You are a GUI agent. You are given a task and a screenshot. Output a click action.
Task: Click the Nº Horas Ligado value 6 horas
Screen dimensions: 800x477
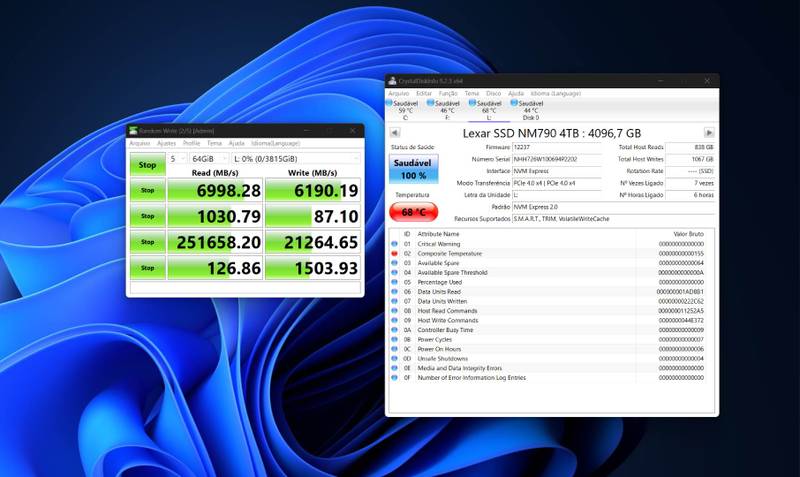pos(690,195)
